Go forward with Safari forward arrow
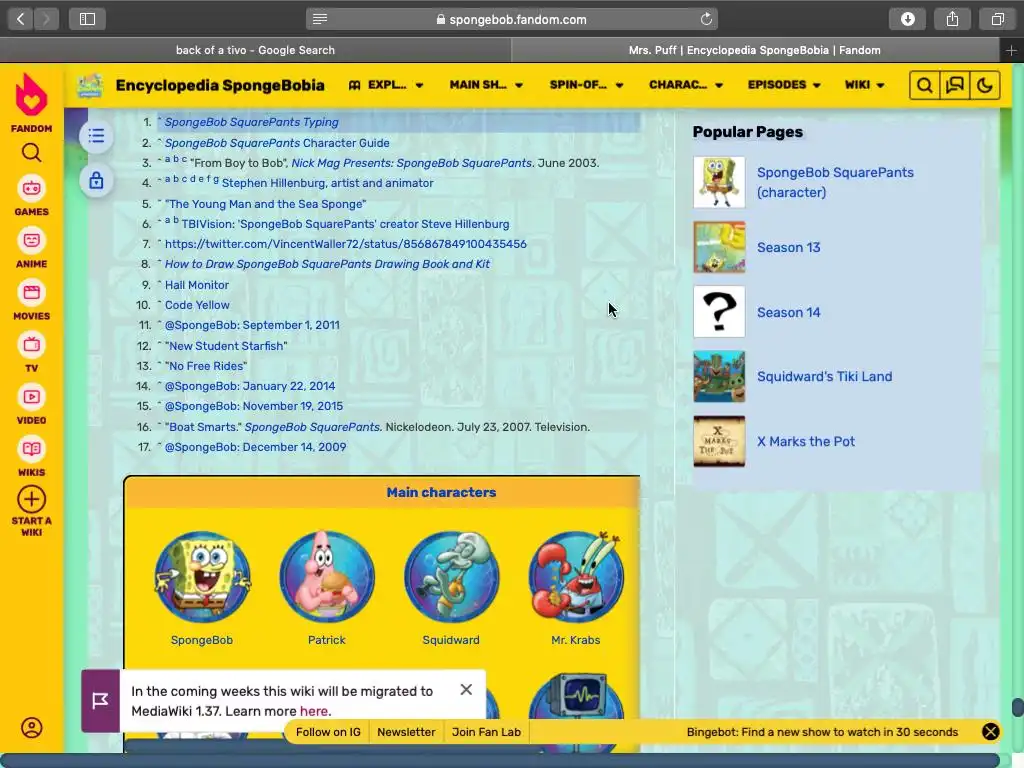 (46, 19)
